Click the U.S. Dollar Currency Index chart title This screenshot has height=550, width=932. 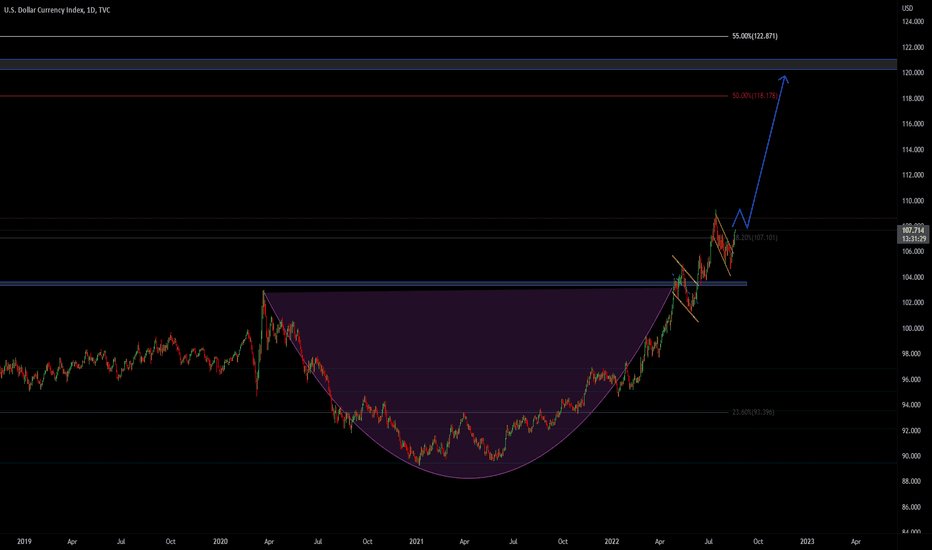tap(57, 10)
